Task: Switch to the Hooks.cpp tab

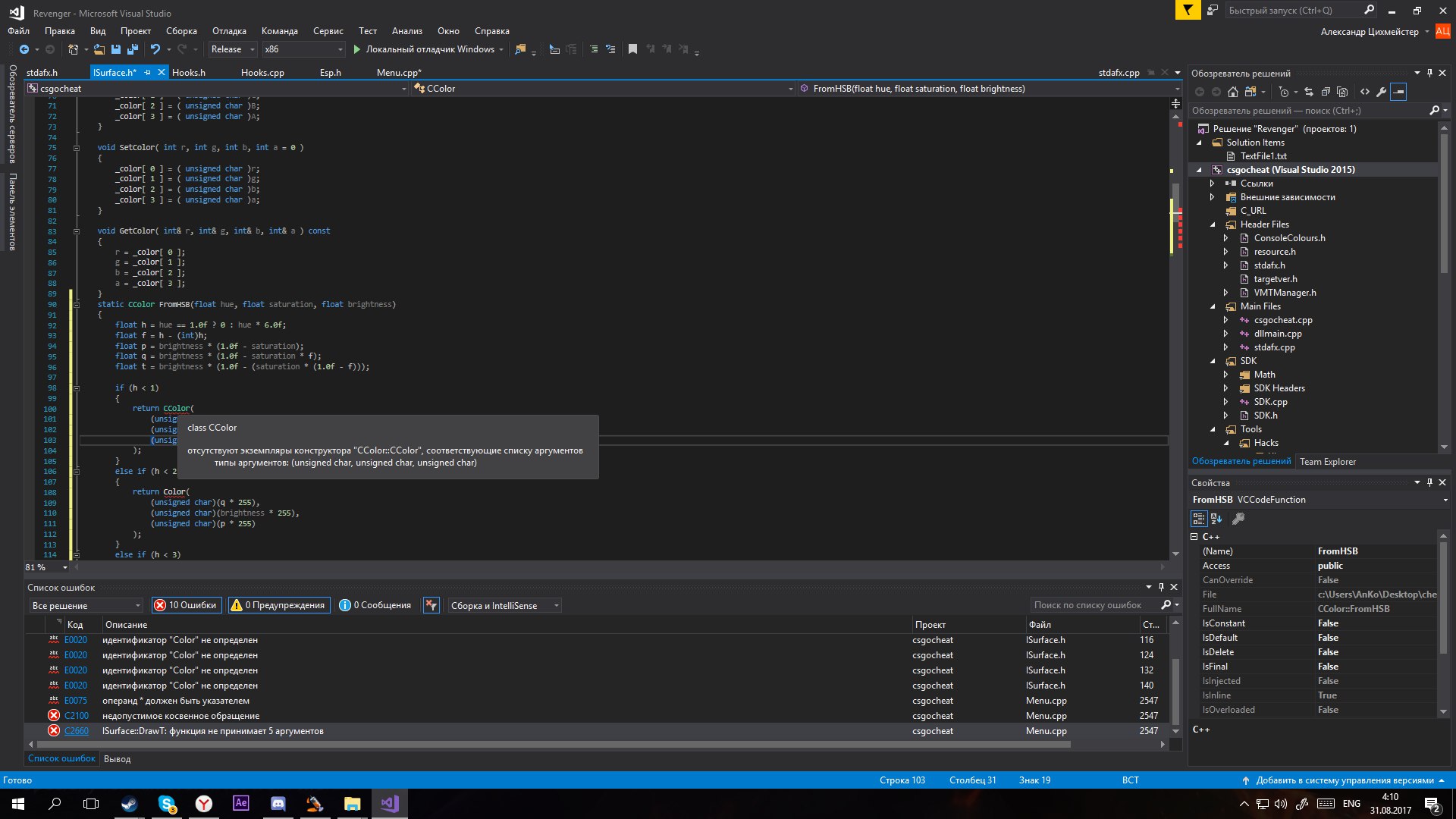Action: (x=262, y=73)
